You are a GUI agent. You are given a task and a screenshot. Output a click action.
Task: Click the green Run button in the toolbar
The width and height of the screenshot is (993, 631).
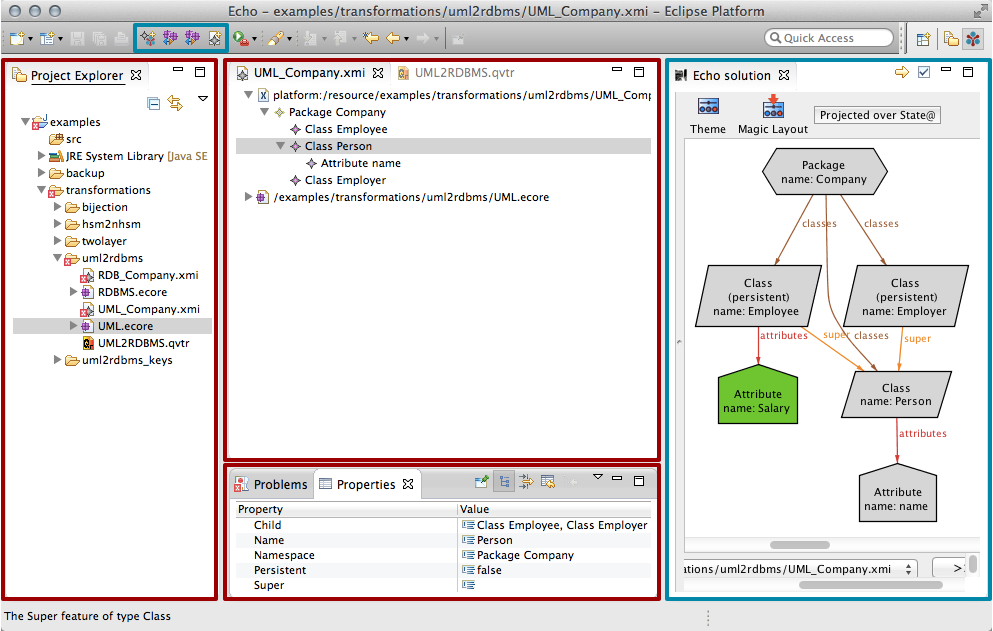(240, 38)
